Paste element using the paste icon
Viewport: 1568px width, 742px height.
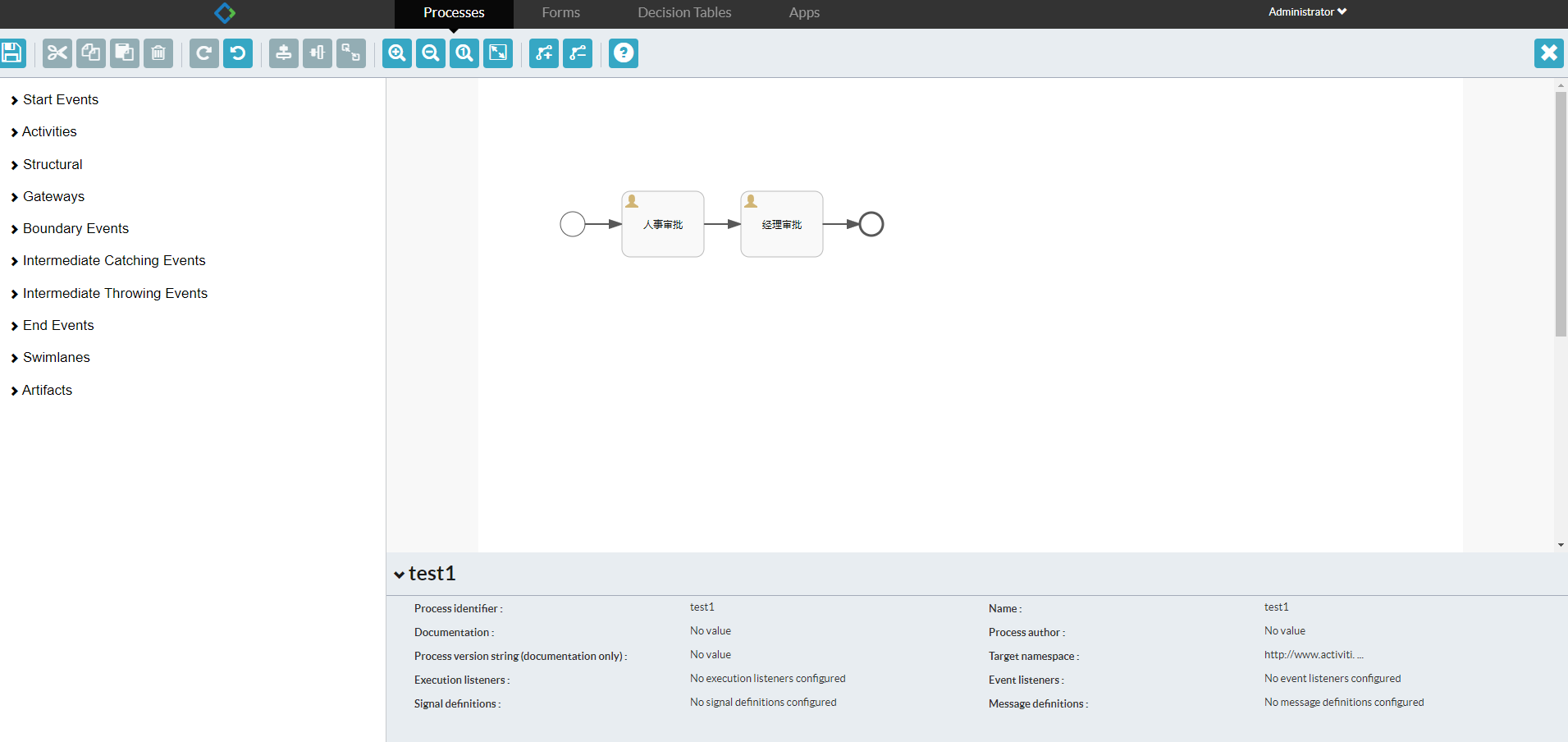[x=125, y=53]
